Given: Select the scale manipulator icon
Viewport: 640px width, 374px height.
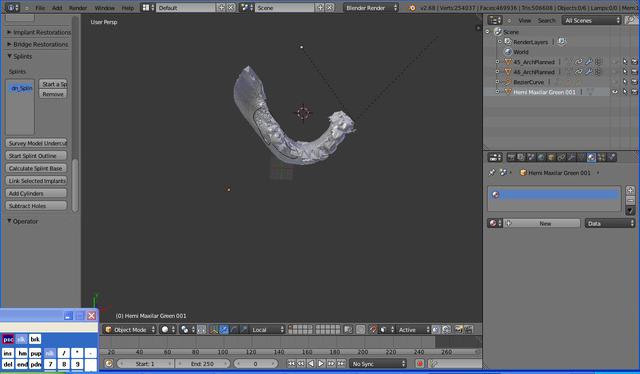Looking at the screenshot, I should pyautogui.click(x=244, y=329).
